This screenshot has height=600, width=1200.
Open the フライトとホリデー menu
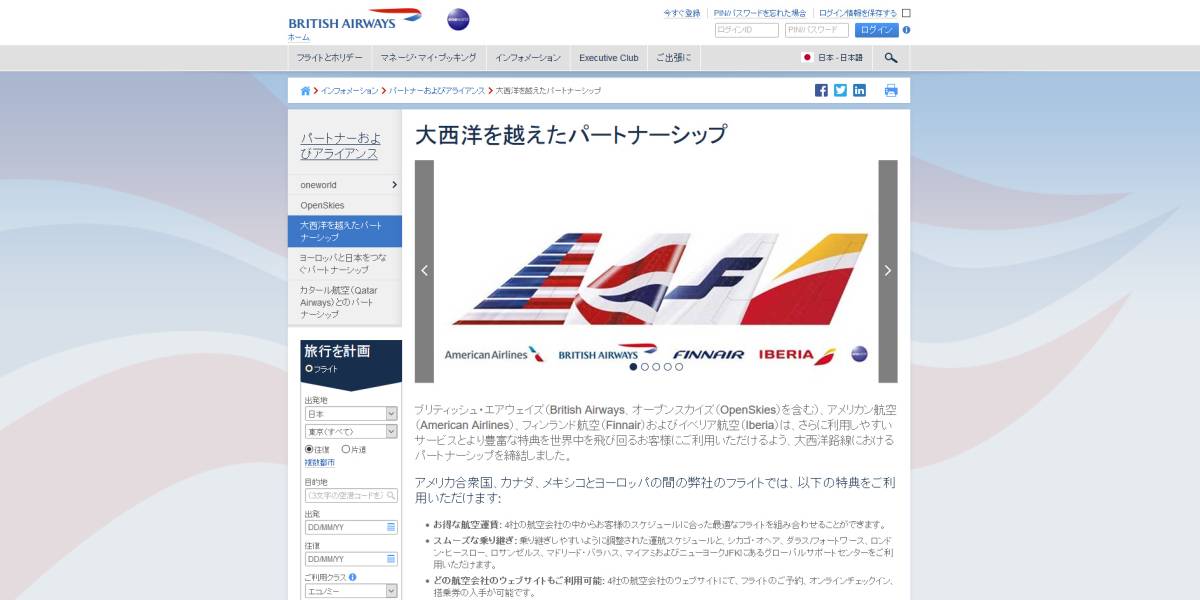coord(330,58)
